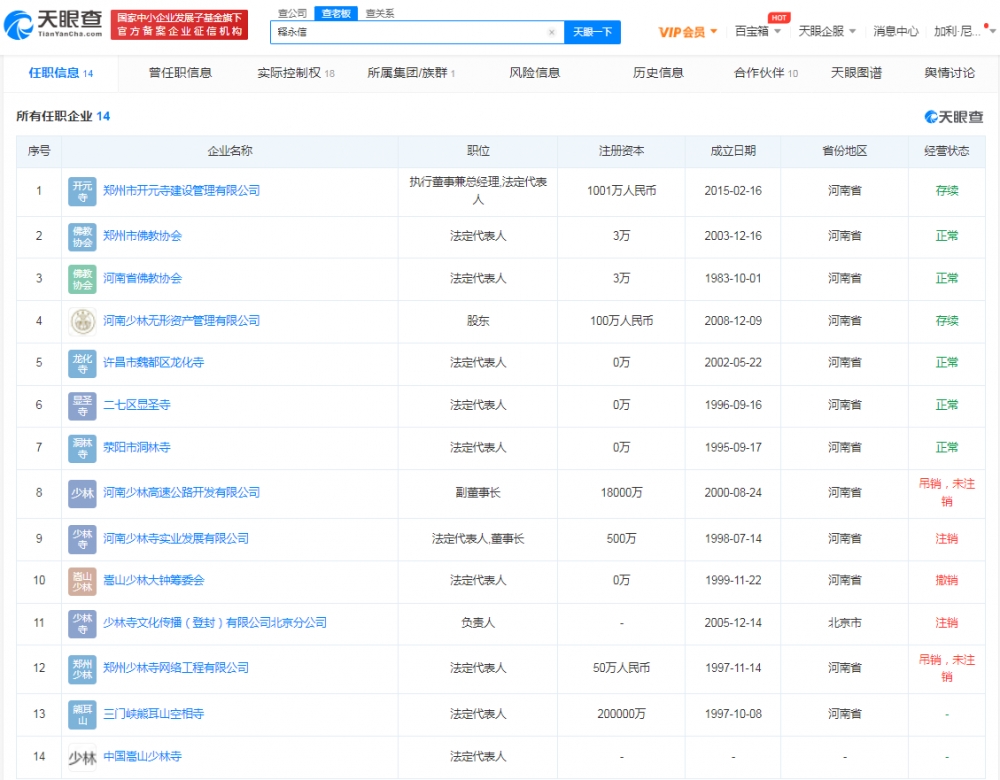Screen dimensions: 1000x780
Task: Click the 18000万 registered capital cell
Action: tap(621, 493)
